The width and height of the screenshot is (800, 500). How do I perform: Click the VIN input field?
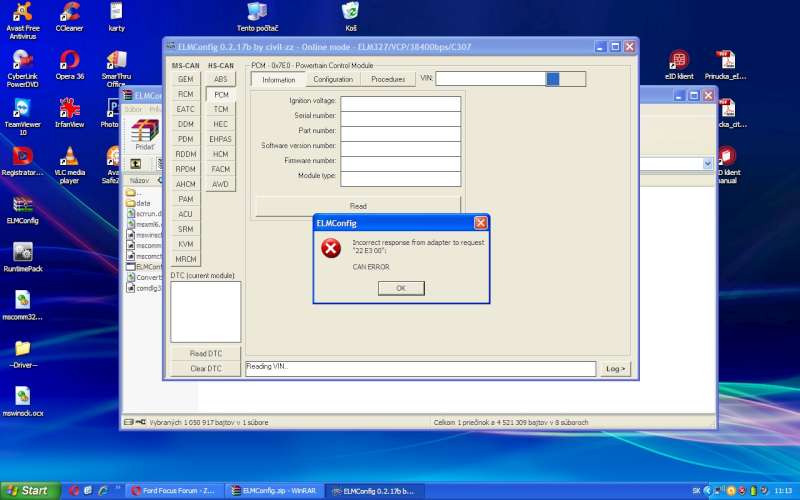[x=490, y=79]
